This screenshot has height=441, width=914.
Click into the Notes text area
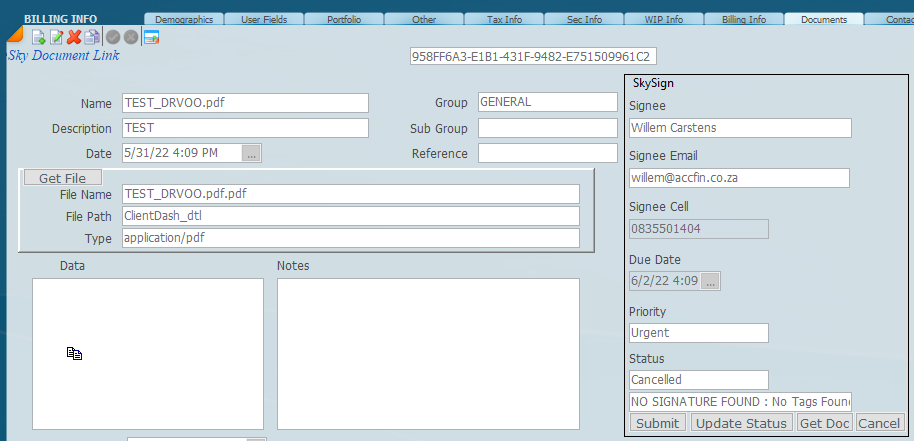coord(428,353)
